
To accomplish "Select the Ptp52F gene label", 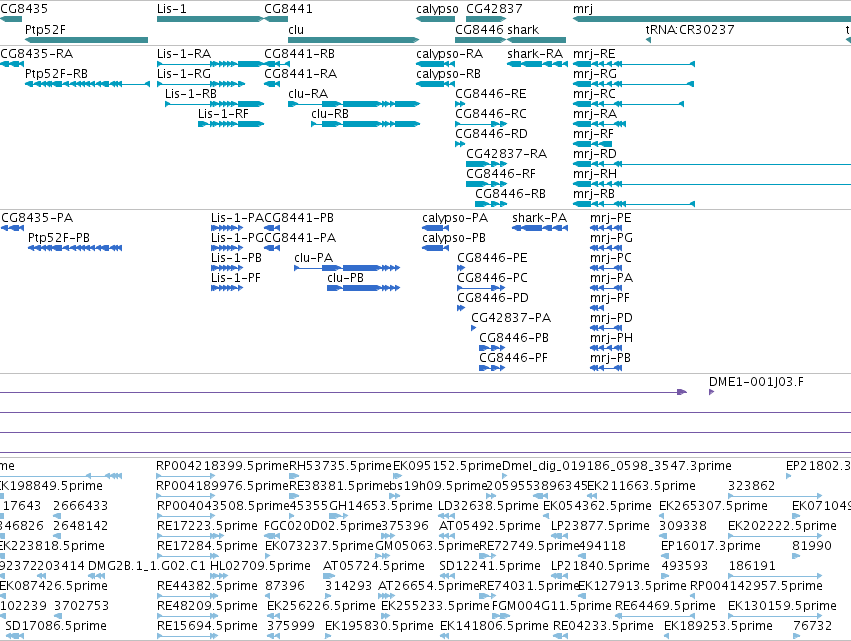I will tap(45, 30).
